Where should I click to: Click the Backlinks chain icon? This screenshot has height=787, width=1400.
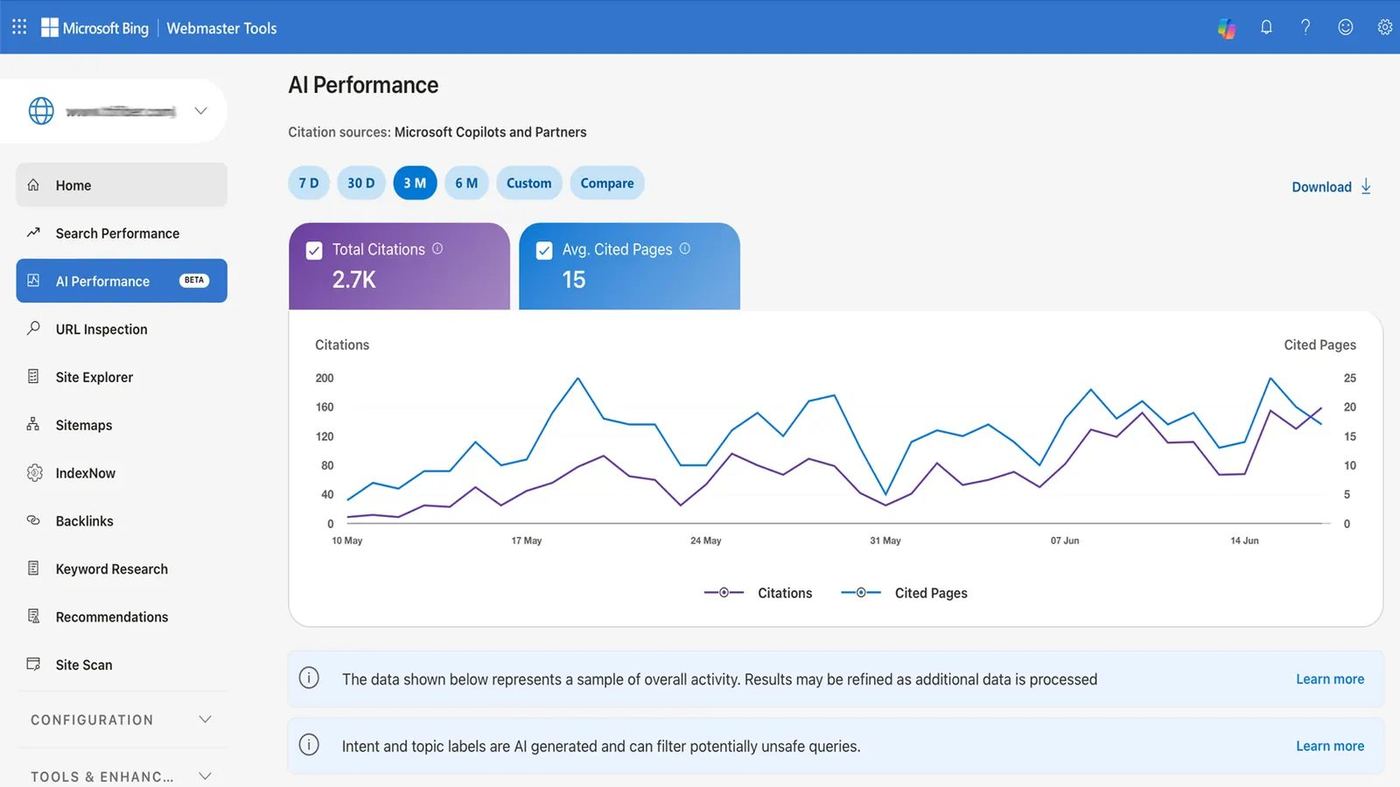(33, 521)
